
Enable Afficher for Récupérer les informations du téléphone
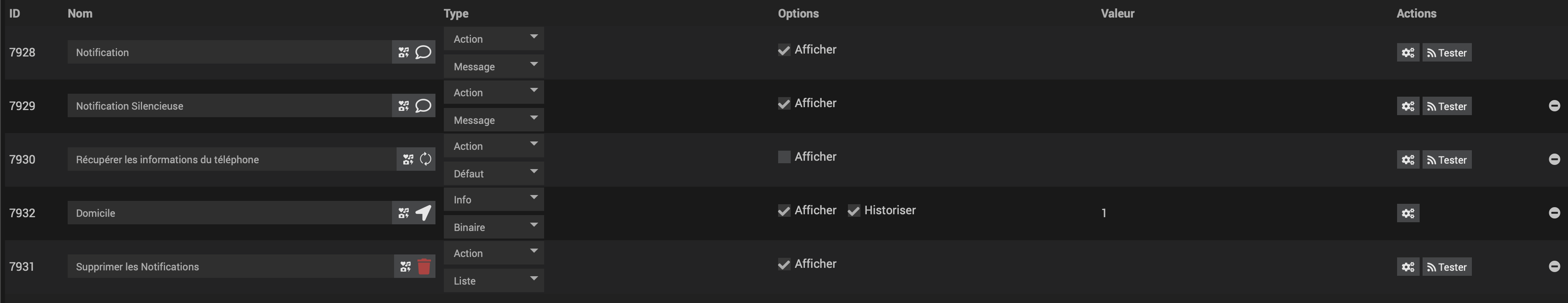pyautogui.click(x=784, y=157)
